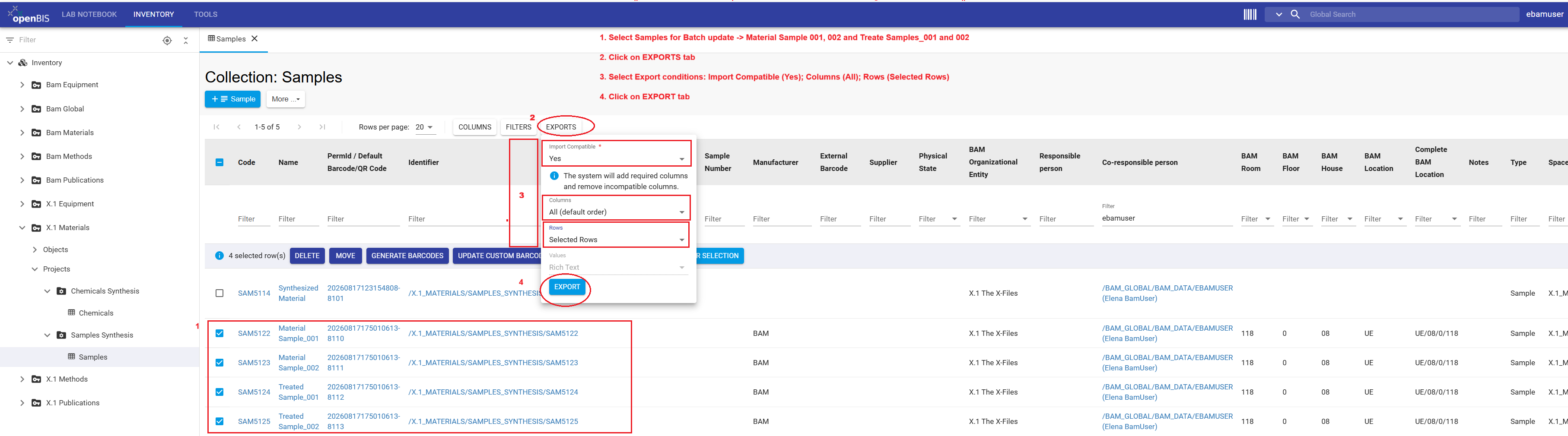Click the locate-current-node target icon in sidebar
Viewport: 1568px width, 436px height.
point(167,40)
